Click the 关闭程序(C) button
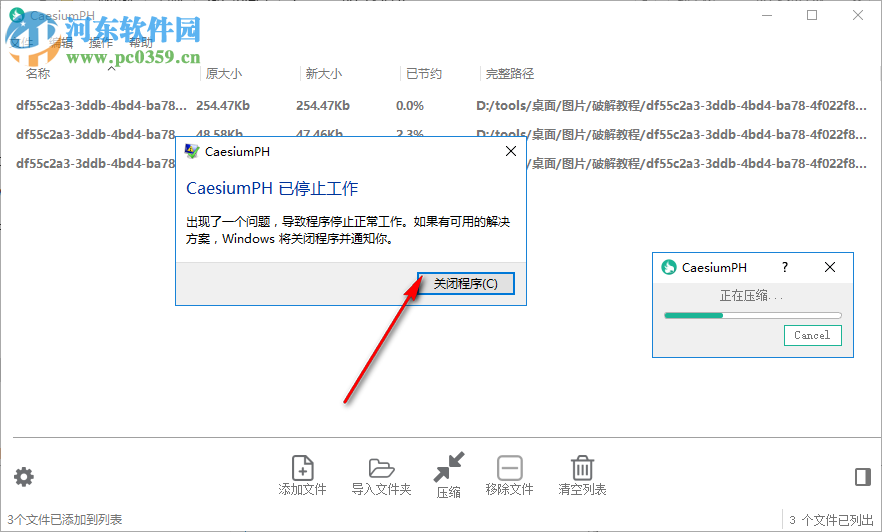The width and height of the screenshot is (882, 532). (x=466, y=283)
